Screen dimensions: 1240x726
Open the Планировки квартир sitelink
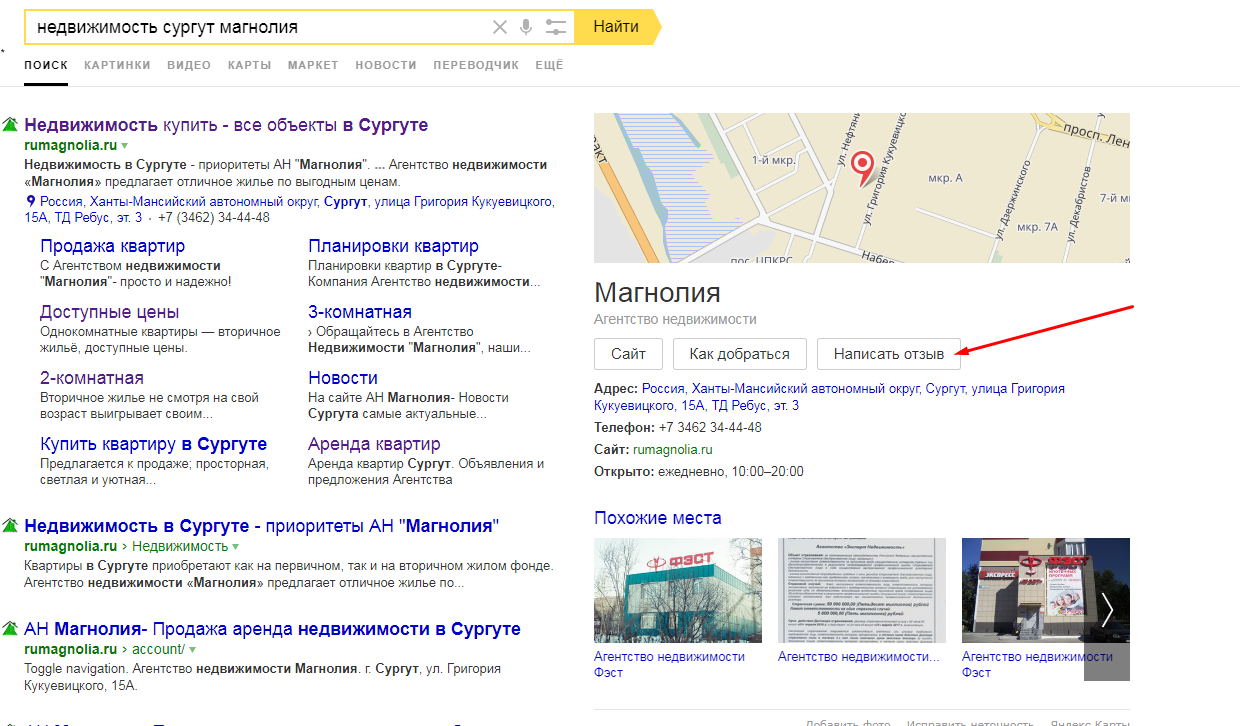(393, 246)
